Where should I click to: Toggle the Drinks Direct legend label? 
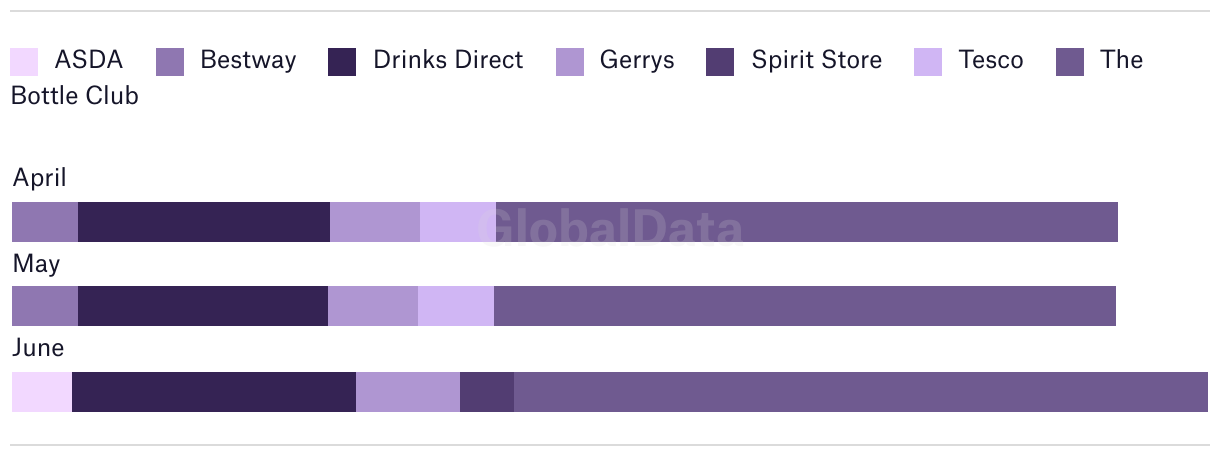point(448,60)
